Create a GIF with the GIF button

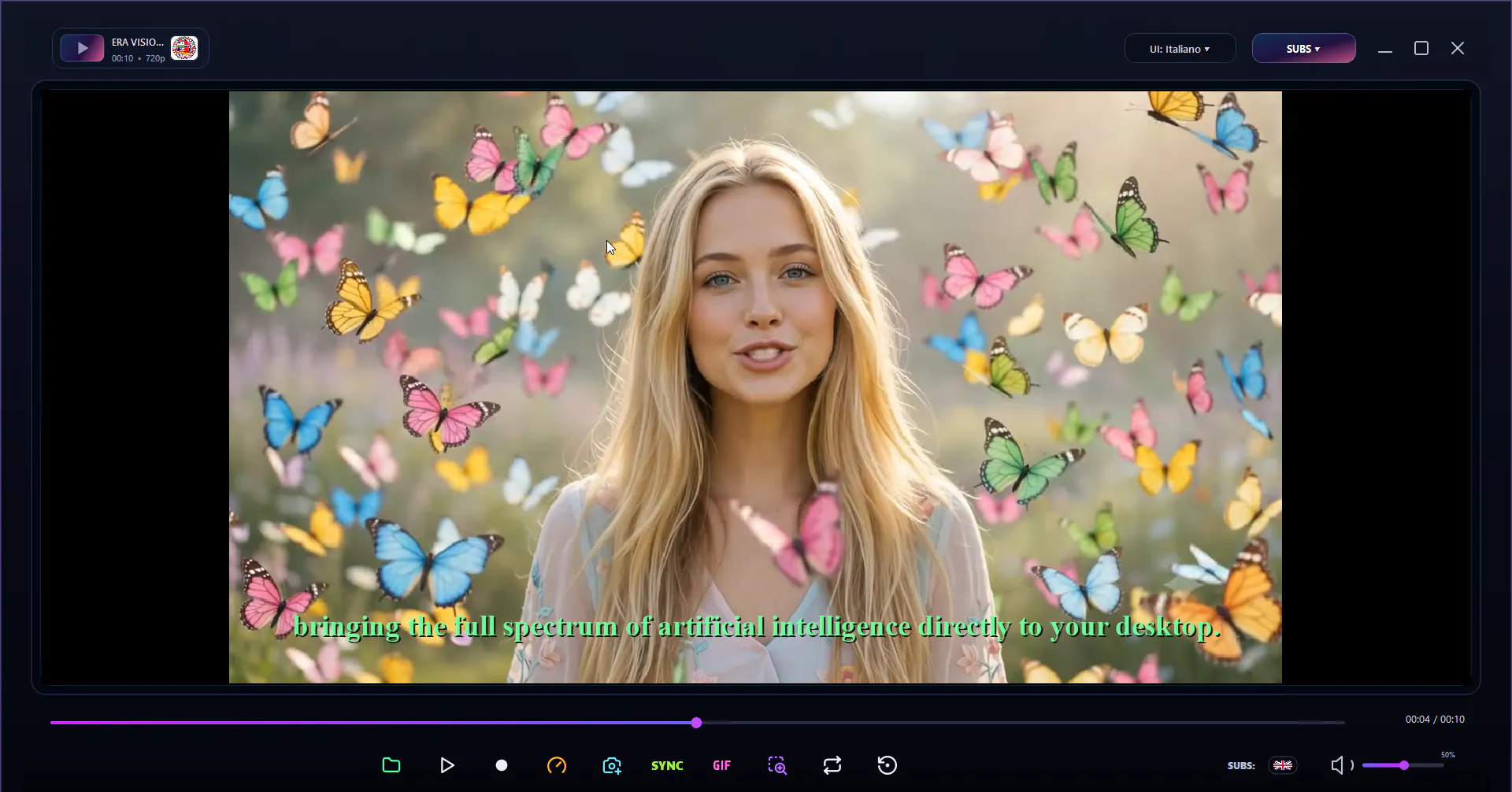tap(722, 765)
